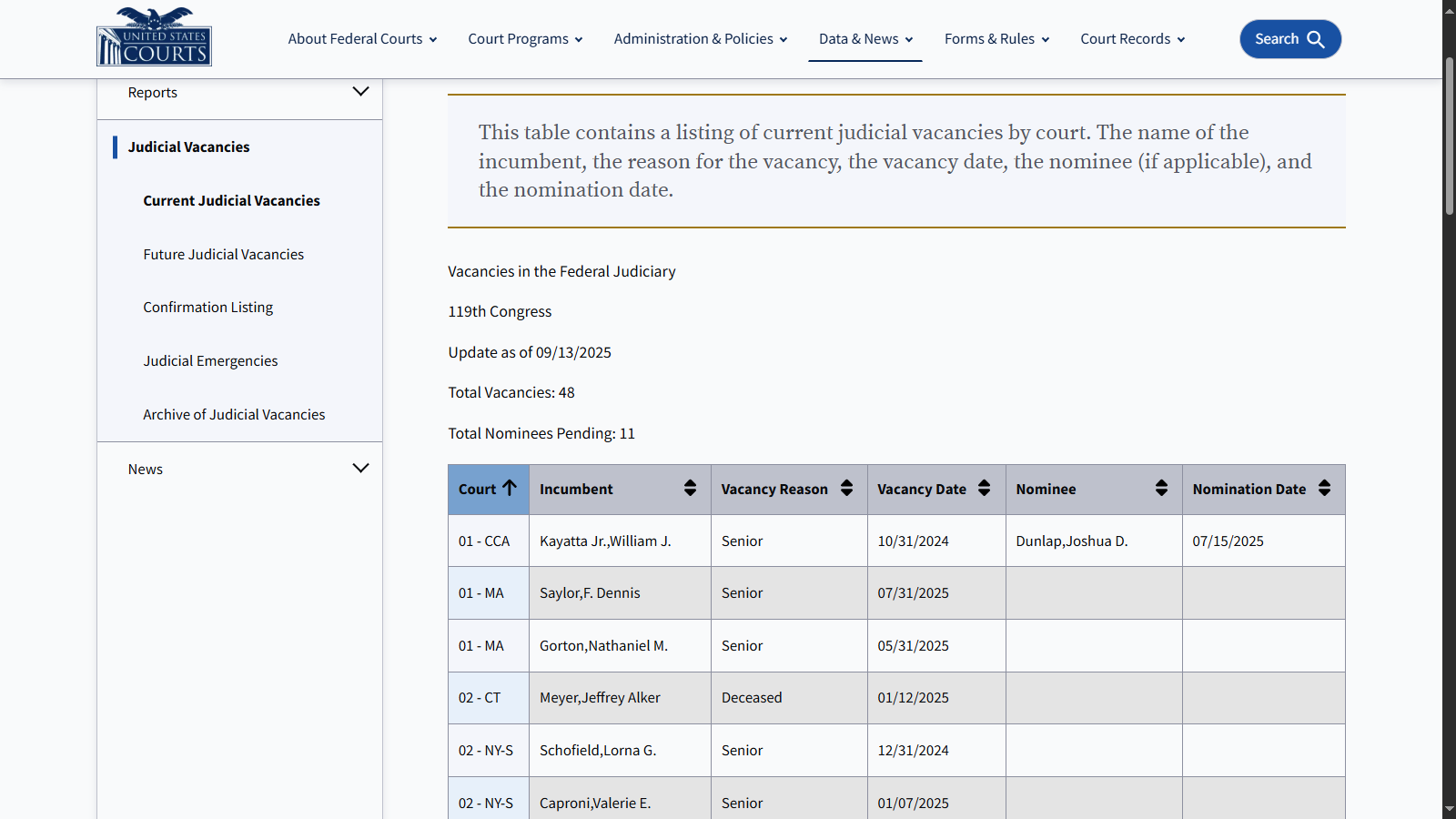
Task: Click the scrollbar down arrow
Action: (x=1449, y=810)
